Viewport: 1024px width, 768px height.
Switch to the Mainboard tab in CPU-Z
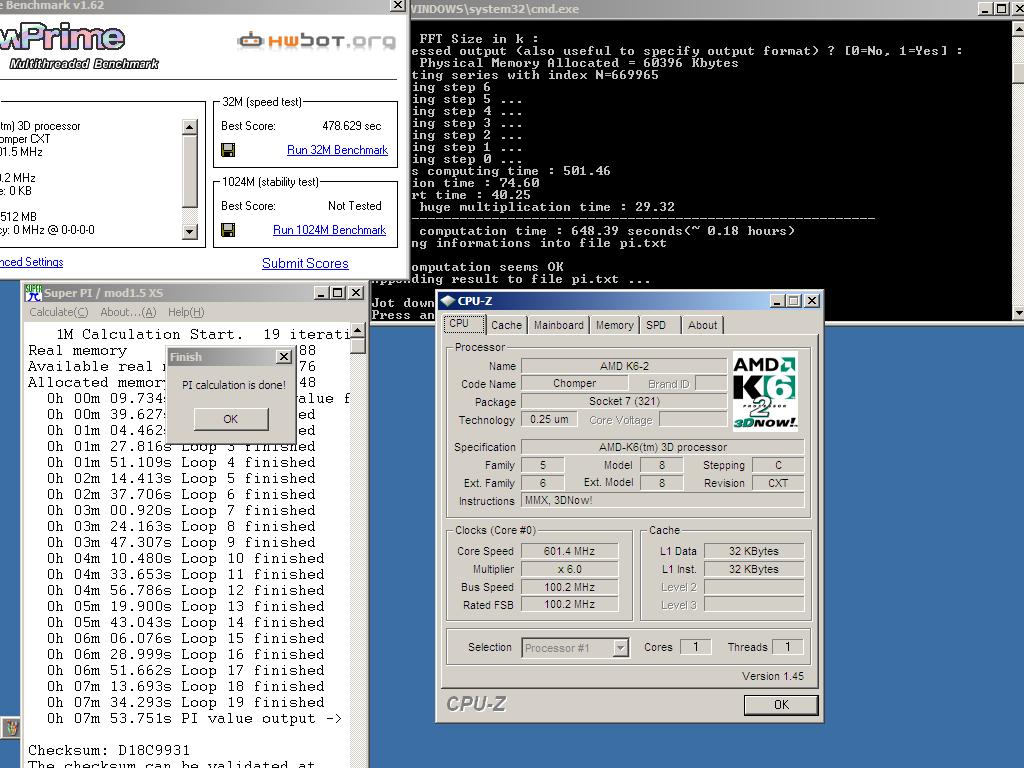558,325
